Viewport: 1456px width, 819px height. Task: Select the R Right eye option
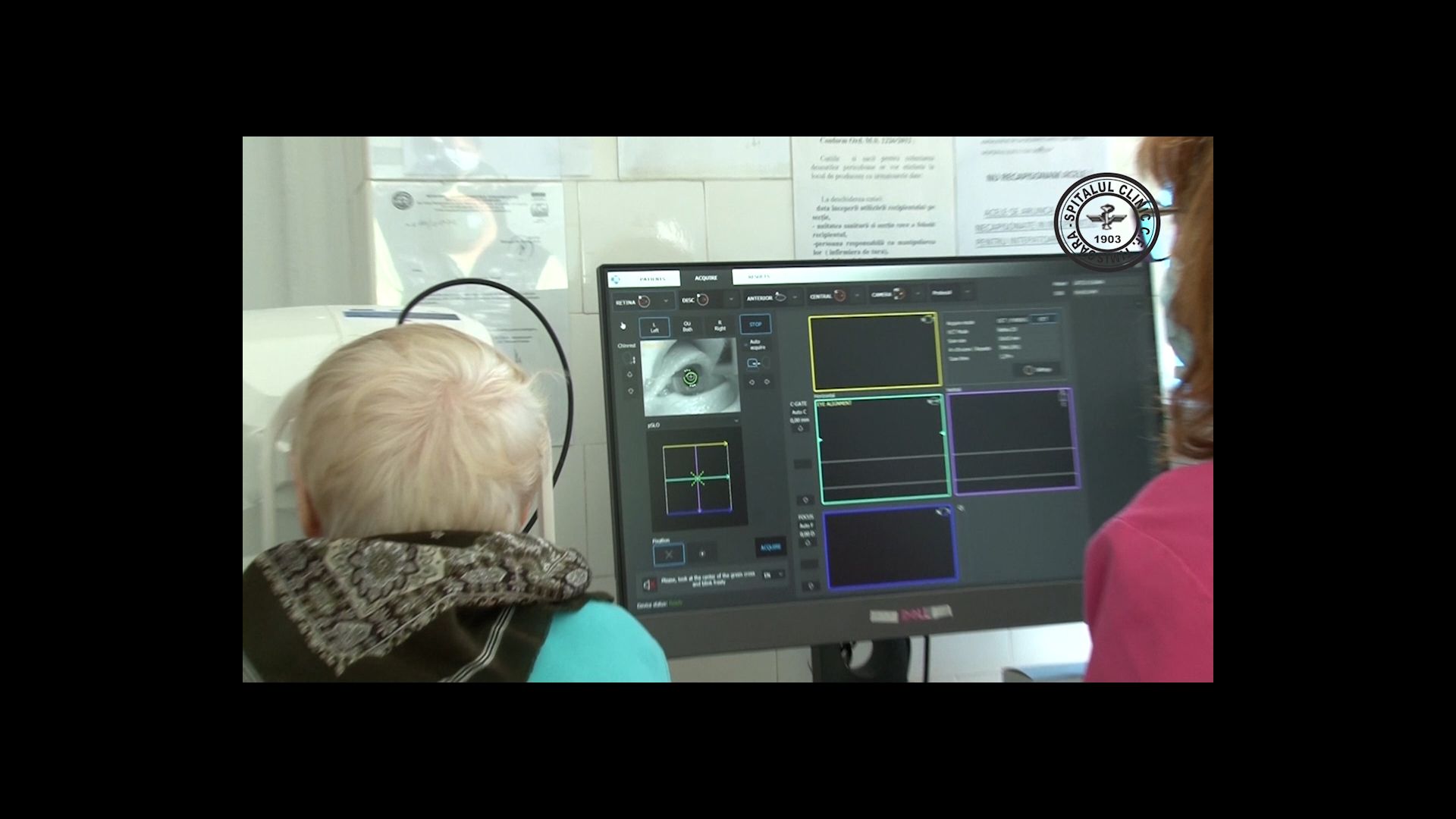720,325
